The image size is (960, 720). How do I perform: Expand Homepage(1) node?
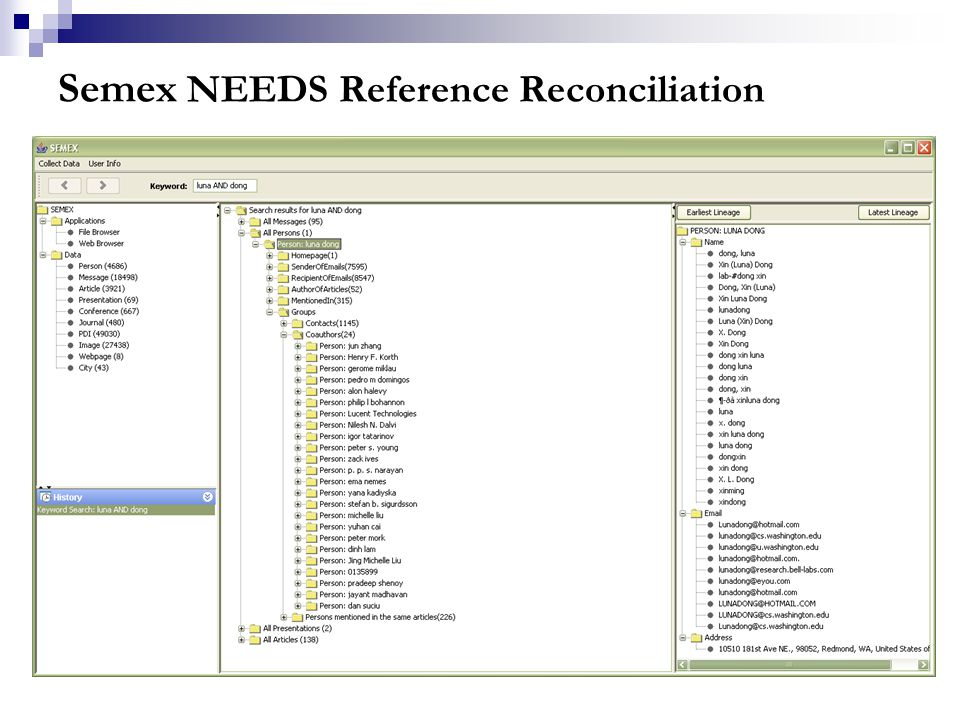click(x=269, y=256)
